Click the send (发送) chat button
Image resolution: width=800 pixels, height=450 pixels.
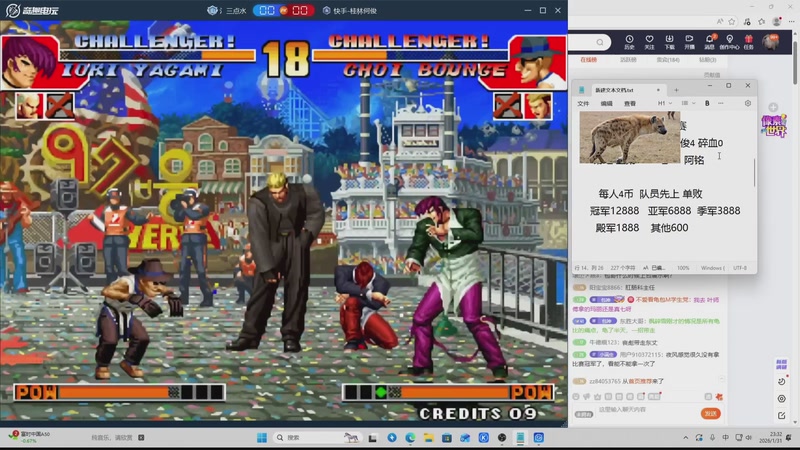[710, 413]
